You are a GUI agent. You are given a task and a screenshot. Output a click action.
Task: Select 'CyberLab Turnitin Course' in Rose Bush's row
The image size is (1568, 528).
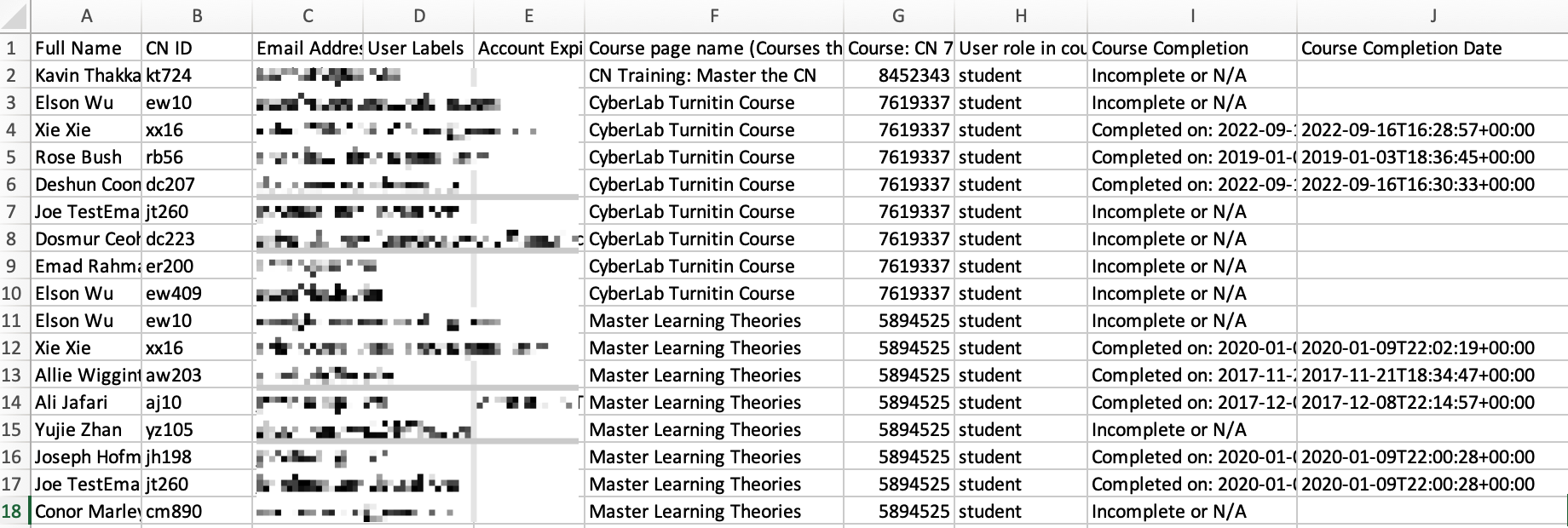point(714,157)
